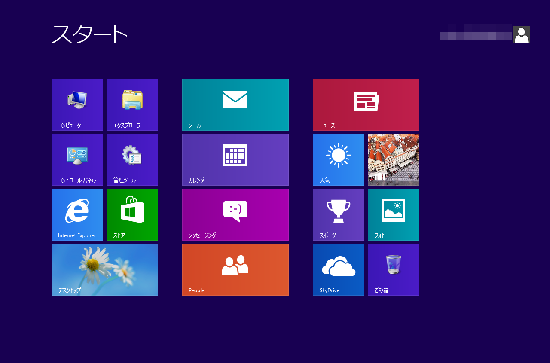This screenshot has width=550, height=363.
Task: Open the Desktop tile with daisies
Action: point(105,270)
